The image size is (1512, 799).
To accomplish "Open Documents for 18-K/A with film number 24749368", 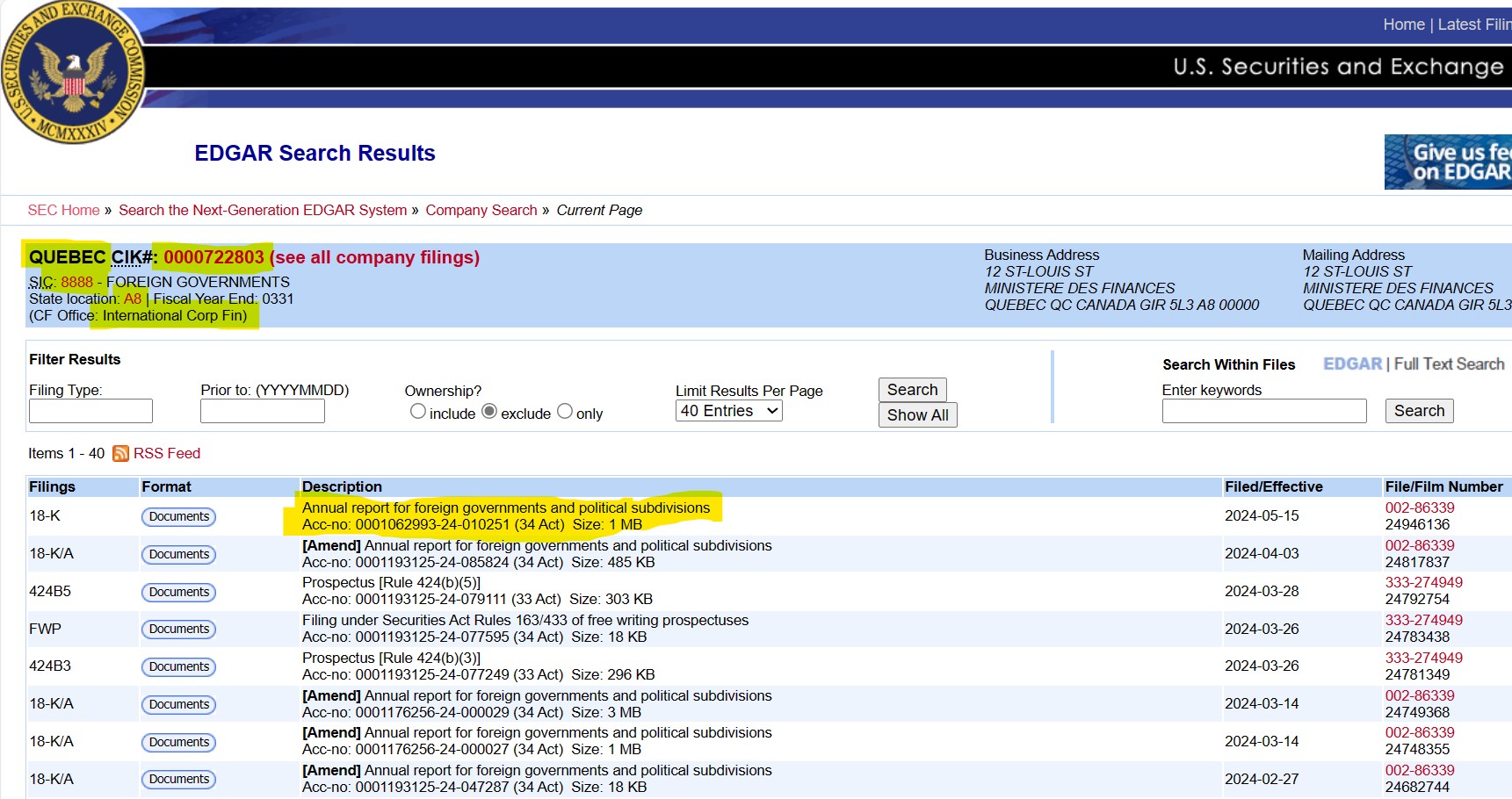I will point(179,705).
